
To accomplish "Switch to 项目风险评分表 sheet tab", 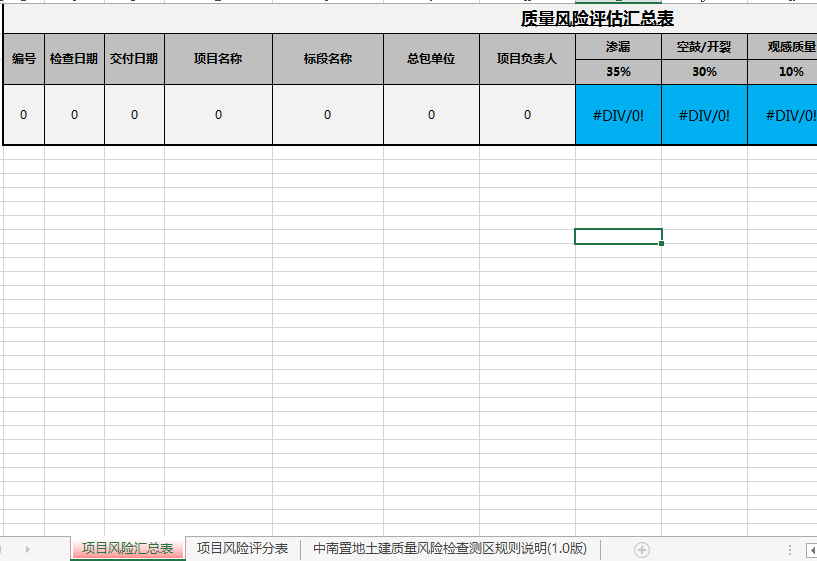I will (x=242, y=548).
